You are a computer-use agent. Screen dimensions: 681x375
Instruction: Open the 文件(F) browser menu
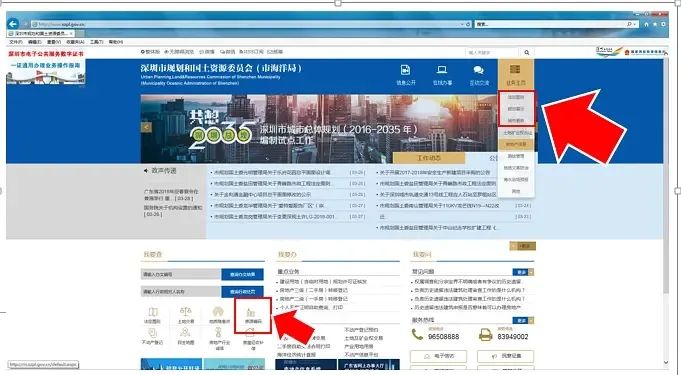pos(16,42)
